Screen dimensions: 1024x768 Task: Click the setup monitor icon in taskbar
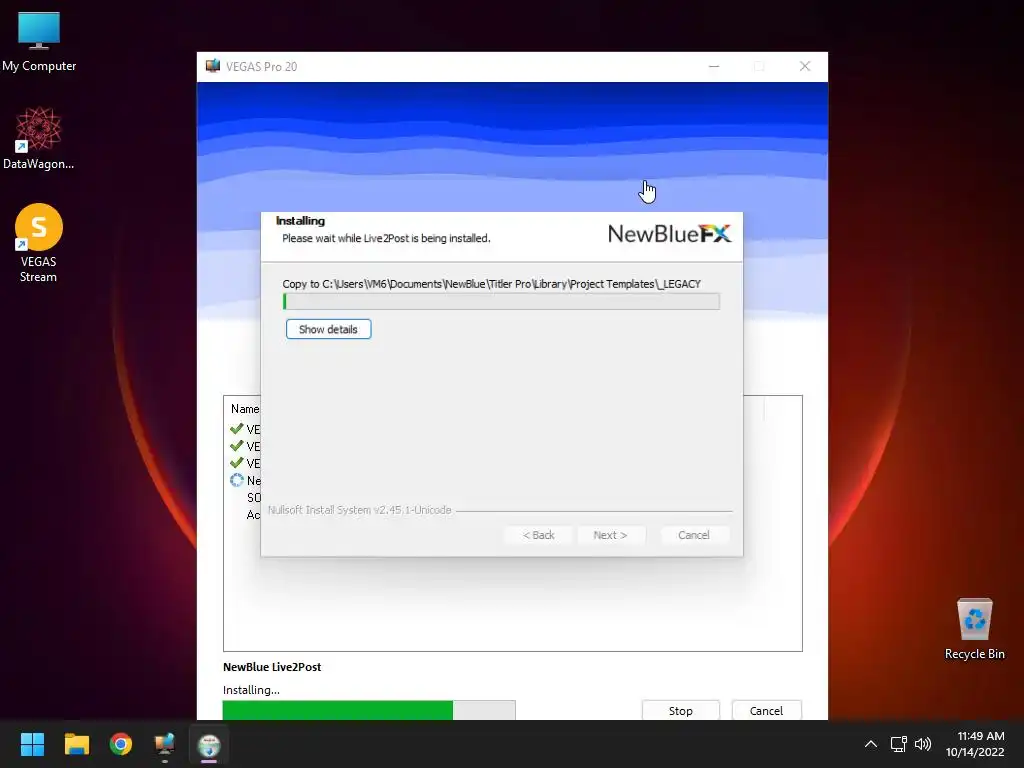[165, 744]
